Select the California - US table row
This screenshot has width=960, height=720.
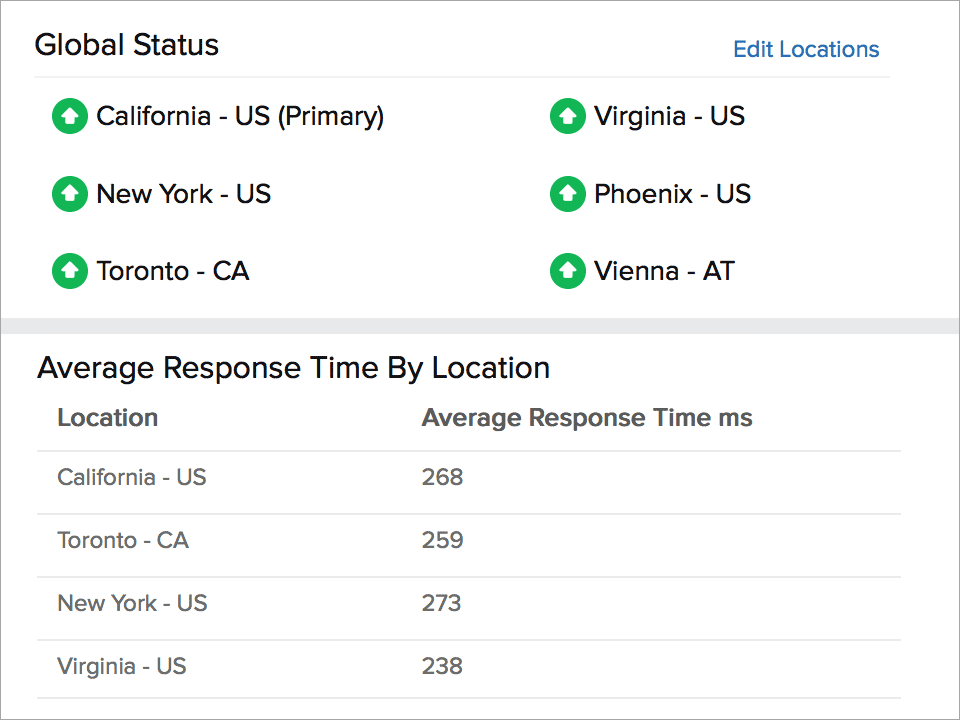click(x=131, y=477)
